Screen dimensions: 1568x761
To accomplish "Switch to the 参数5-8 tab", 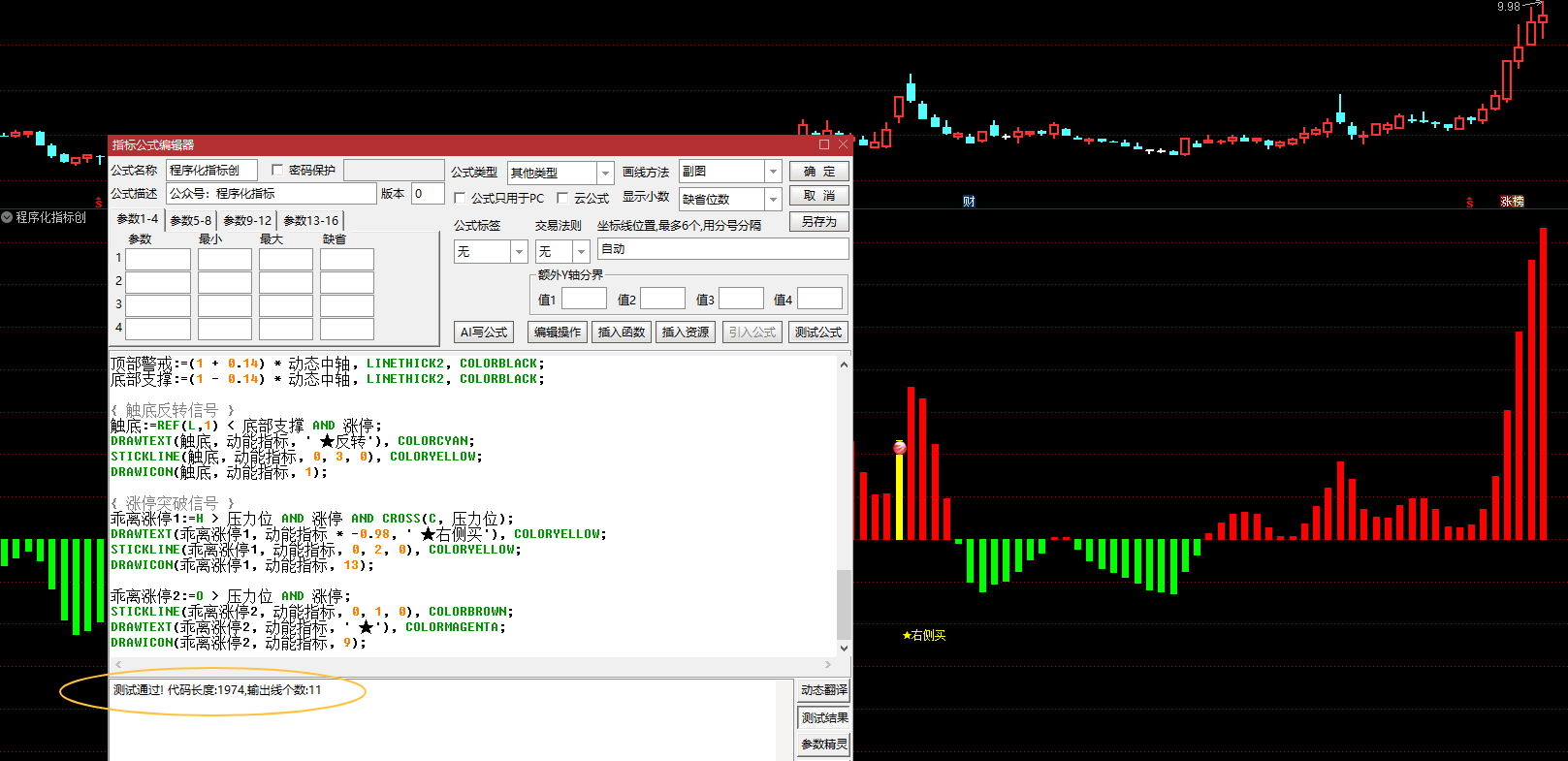I will click(x=191, y=220).
